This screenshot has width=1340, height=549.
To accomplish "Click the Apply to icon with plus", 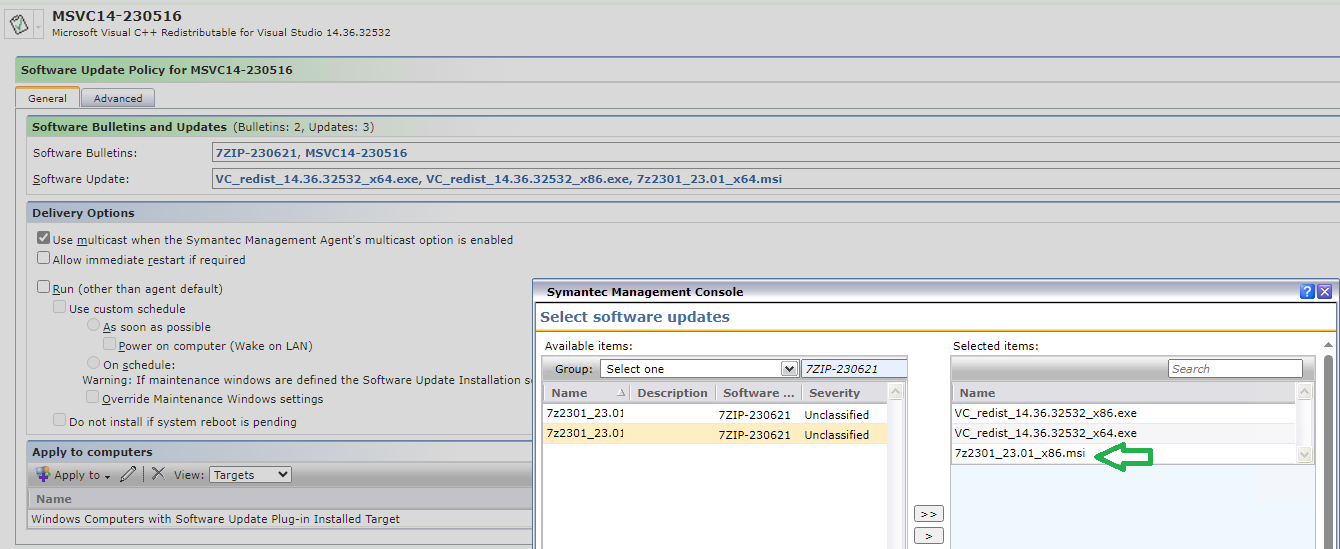I will coord(43,475).
